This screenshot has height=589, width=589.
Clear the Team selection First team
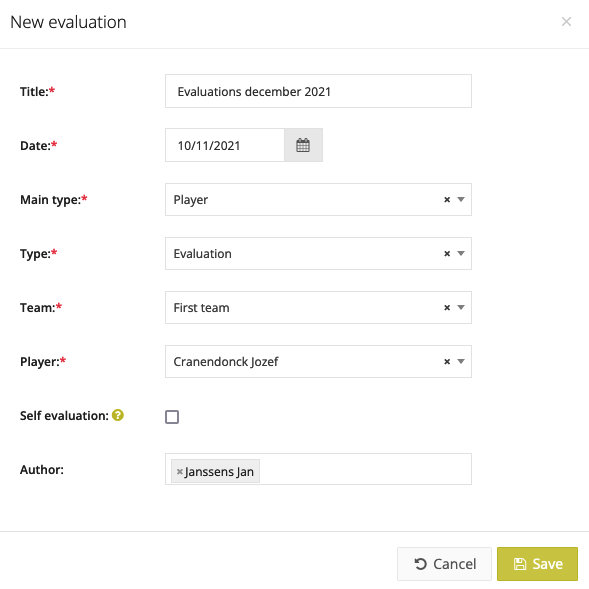click(447, 308)
